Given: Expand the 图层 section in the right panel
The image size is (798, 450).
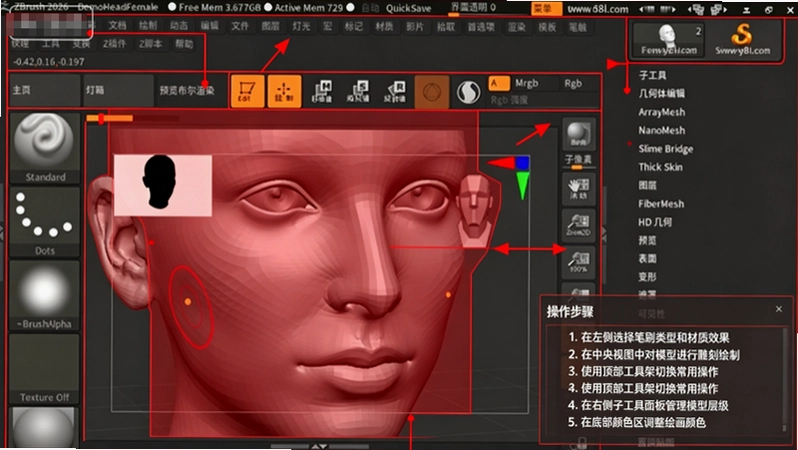Looking at the screenshot, I should (647, 185).
